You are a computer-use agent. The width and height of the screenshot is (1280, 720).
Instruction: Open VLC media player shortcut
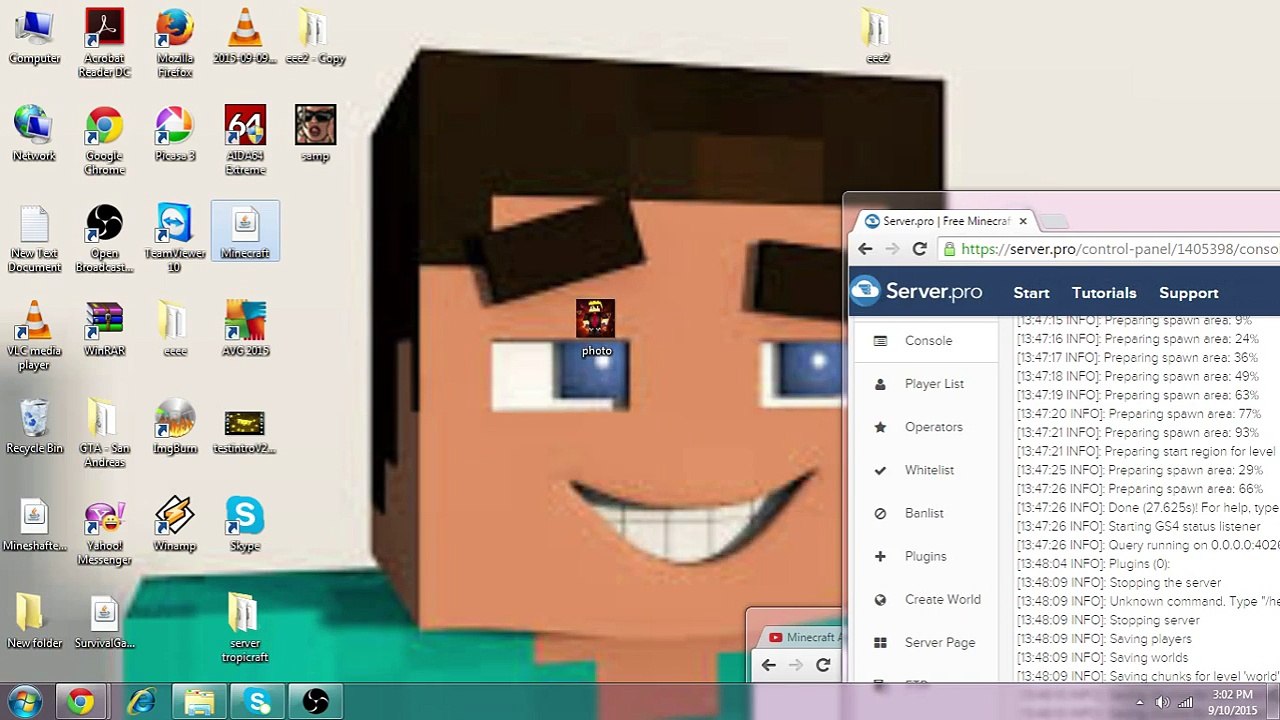(34, 335)
